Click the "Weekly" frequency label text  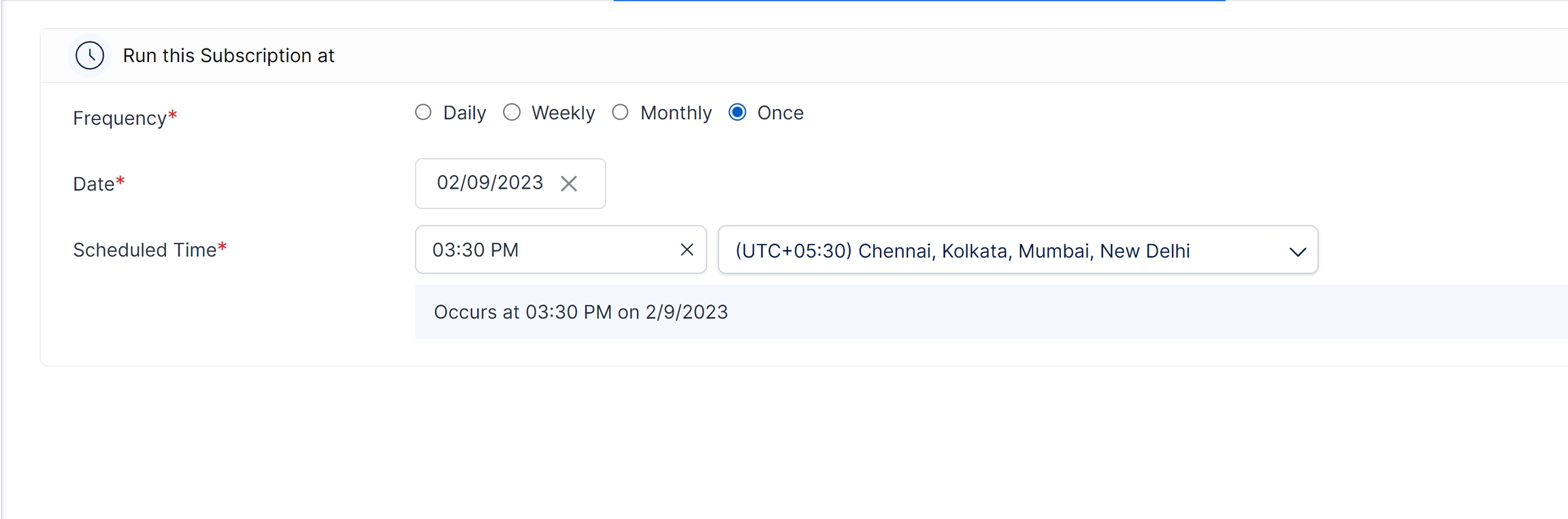click(x=563, y=113)
